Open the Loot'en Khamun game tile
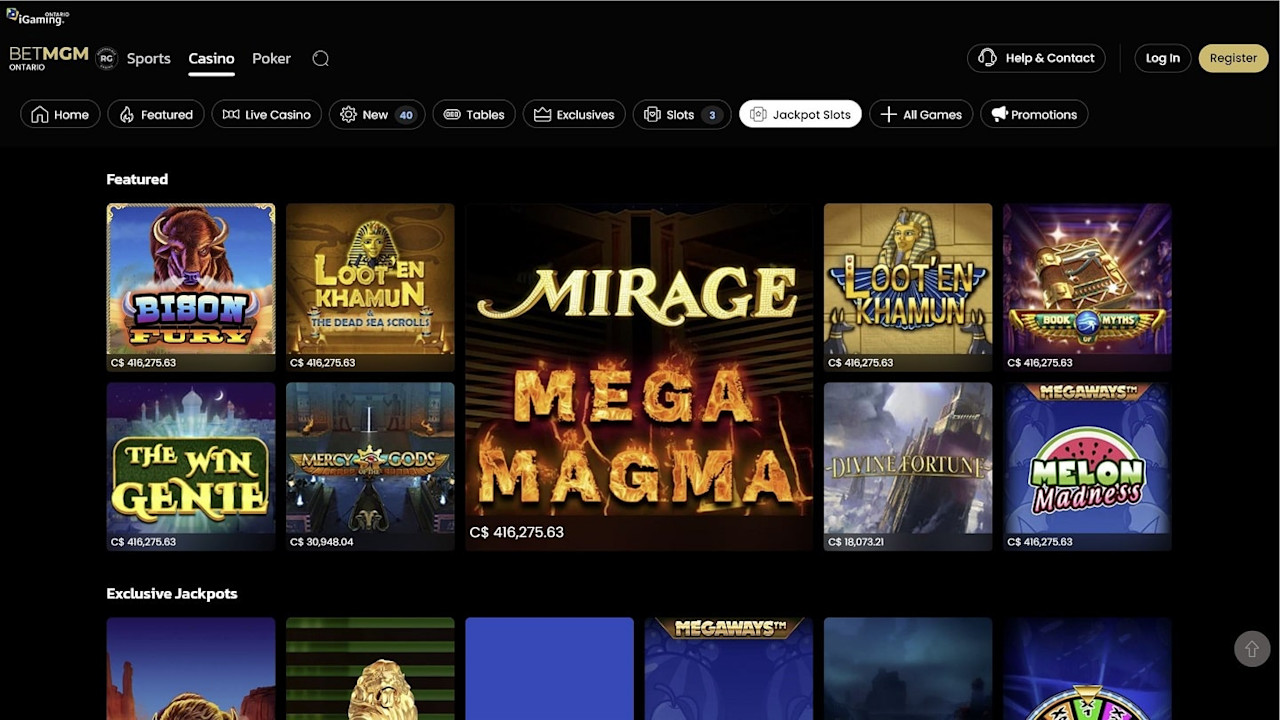The image size is (1280, 720). (x=908, y=287)
